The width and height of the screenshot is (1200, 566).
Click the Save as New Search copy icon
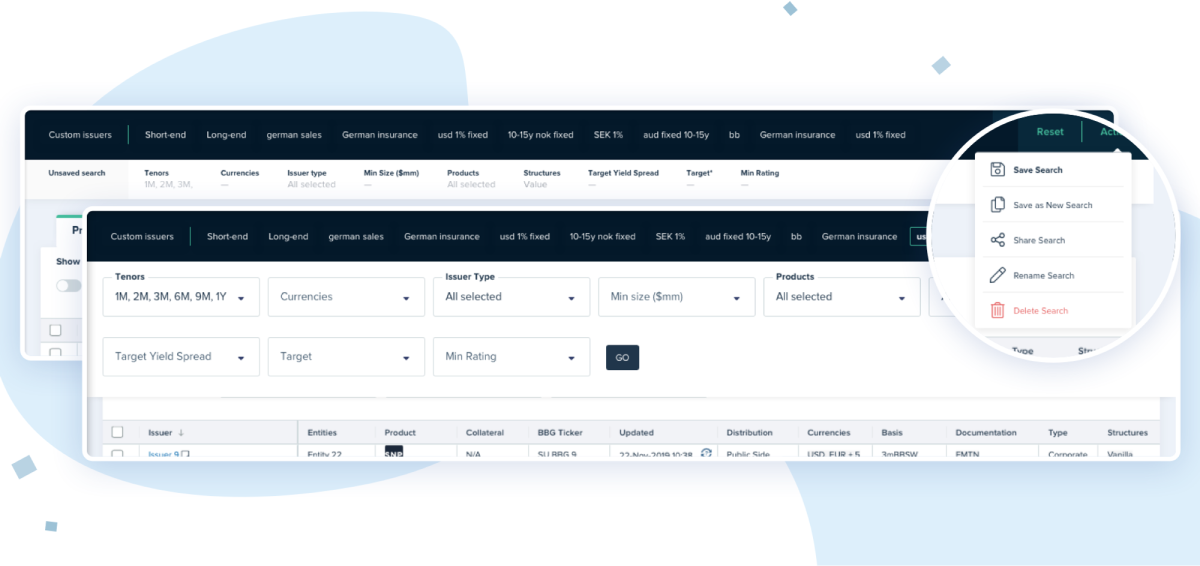click(x=997, y=205)
